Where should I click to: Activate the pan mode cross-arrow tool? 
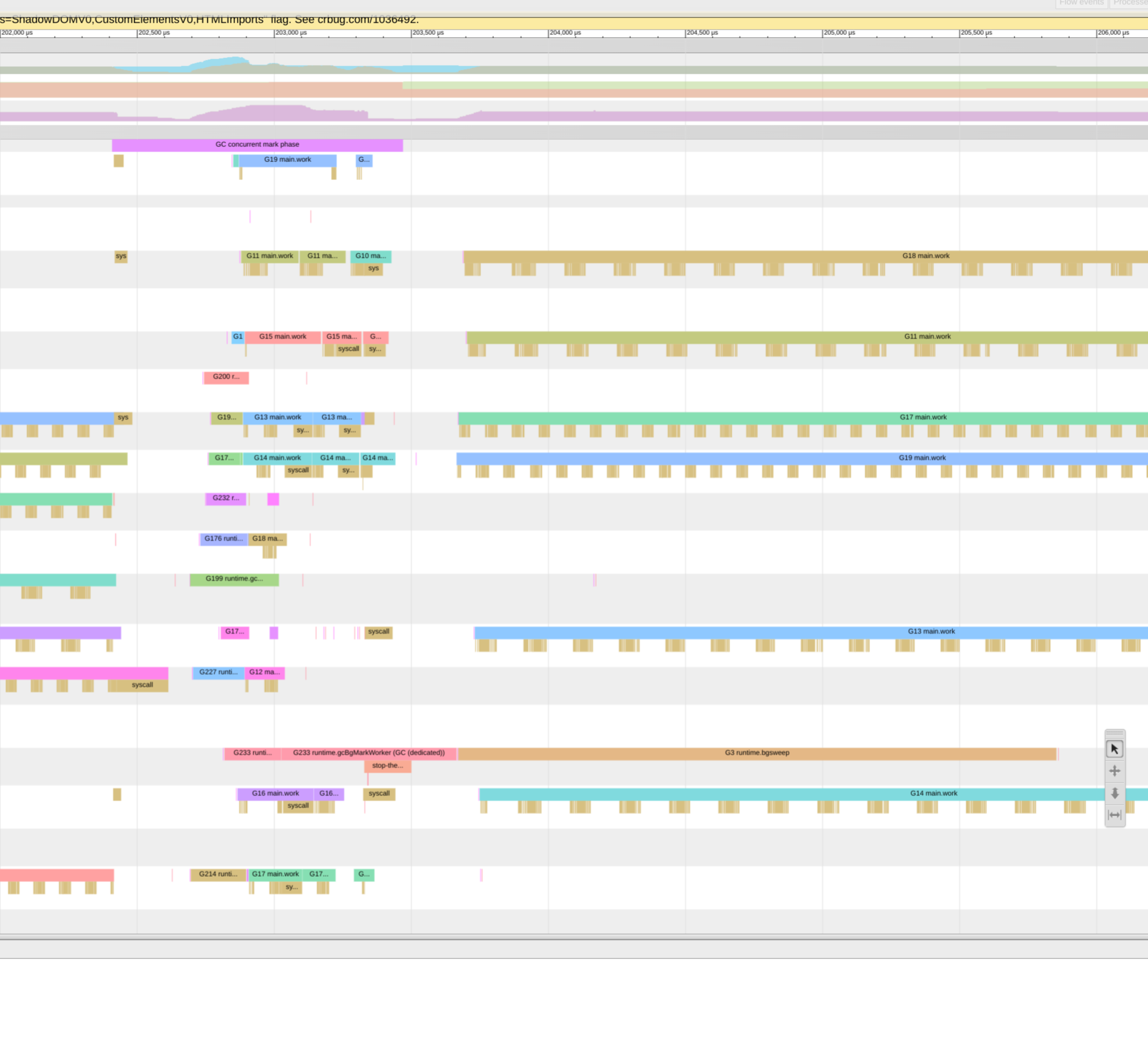point(1114,771)
